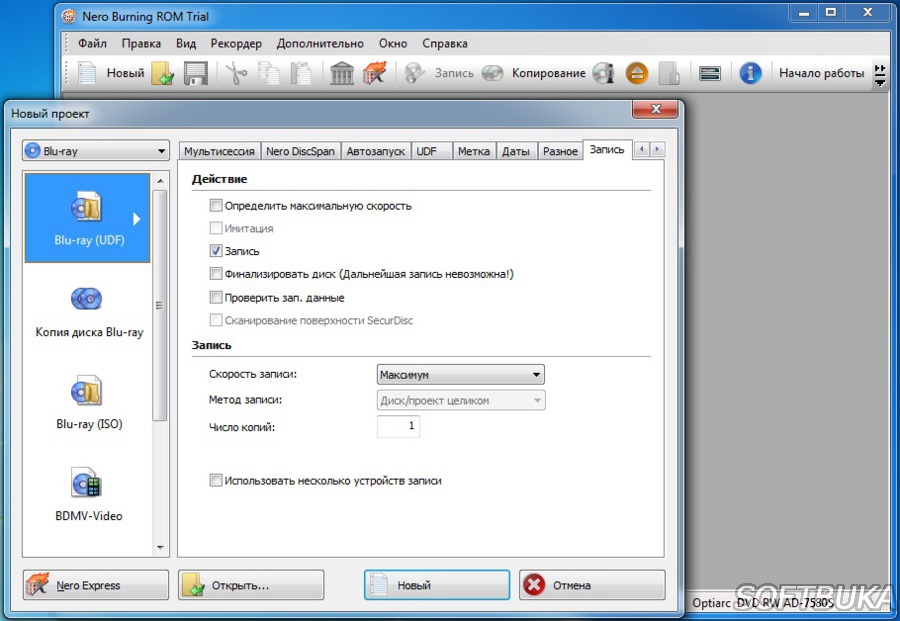Image resolution: width=900 pixels, height=621 pixels.
Task: Click the disc info icon after Копирование
Action: (x=603, y=73)
